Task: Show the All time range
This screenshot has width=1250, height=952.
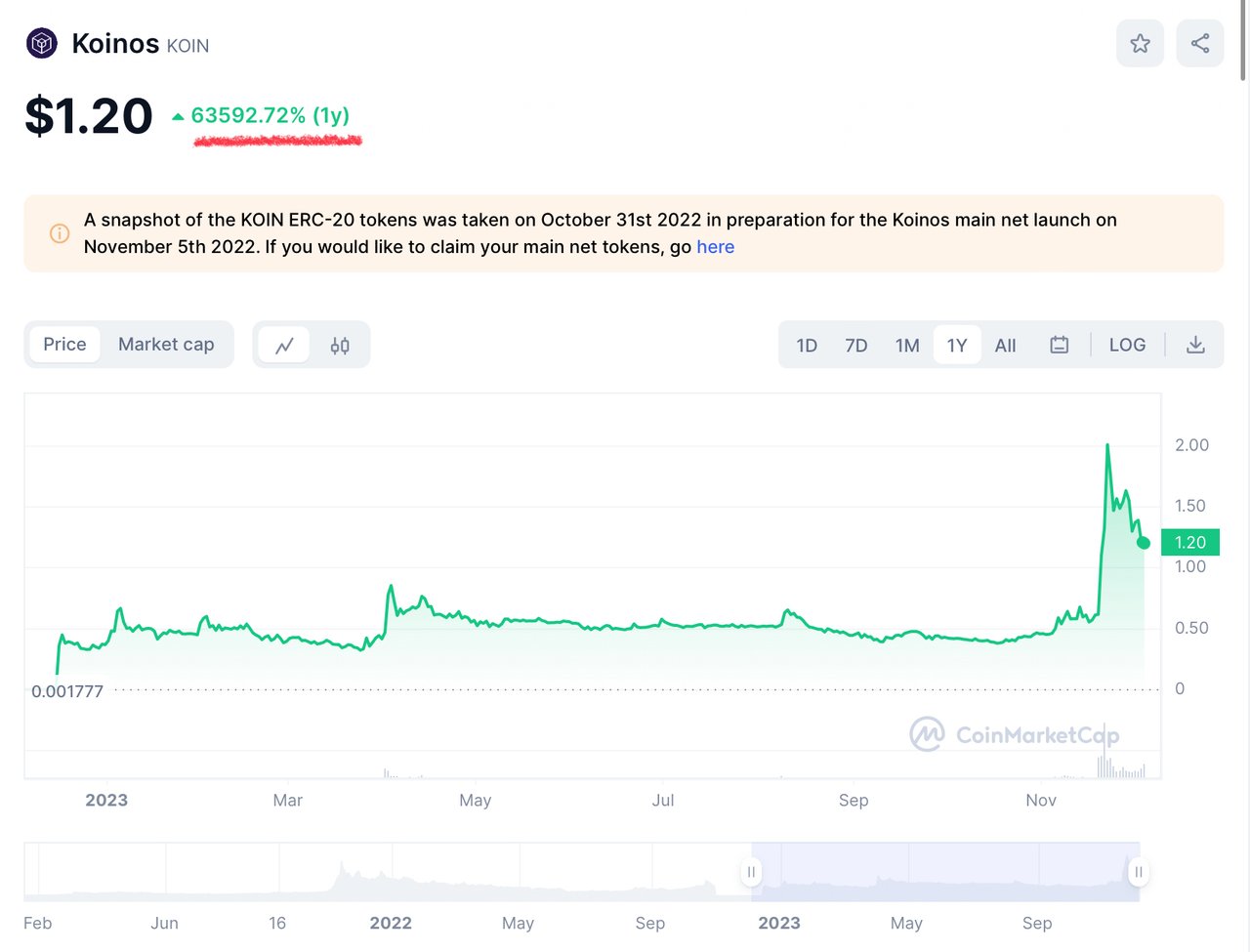Action: click(x=1005, y=346)
